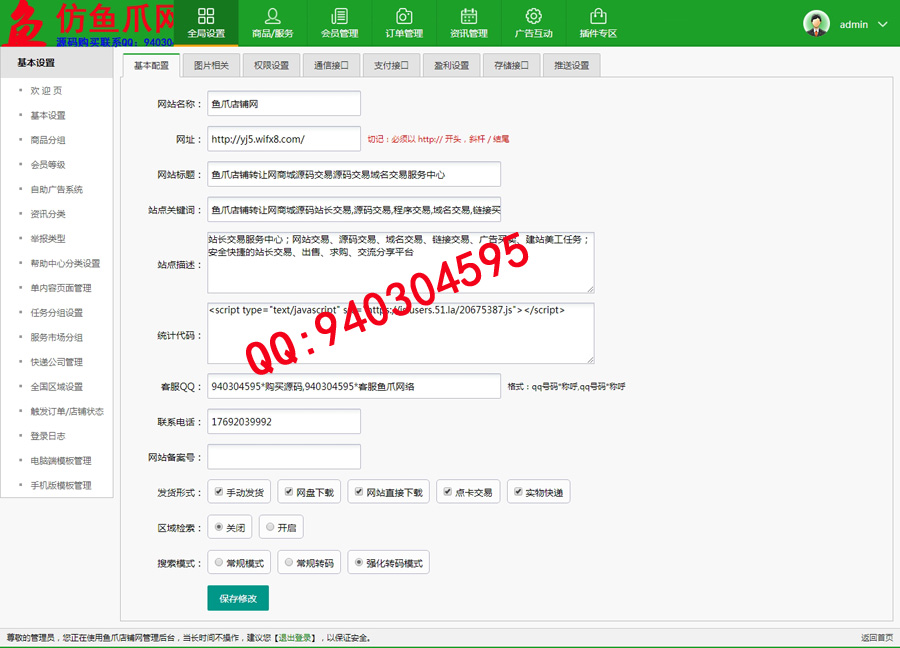900x648 pixels.
Task: Open the 会员管理 member management icon
Action: point(339,16)
